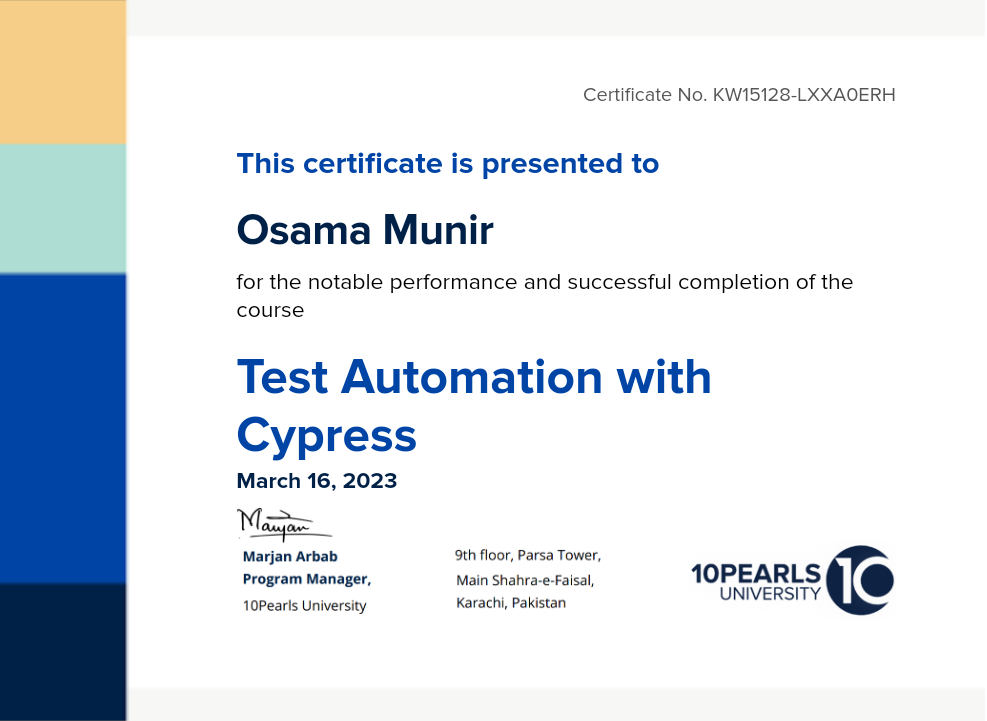The height and width of the screenshot is (721, 987).
Task: Select the date March 16, 2023
Action: tap(316, 481)
